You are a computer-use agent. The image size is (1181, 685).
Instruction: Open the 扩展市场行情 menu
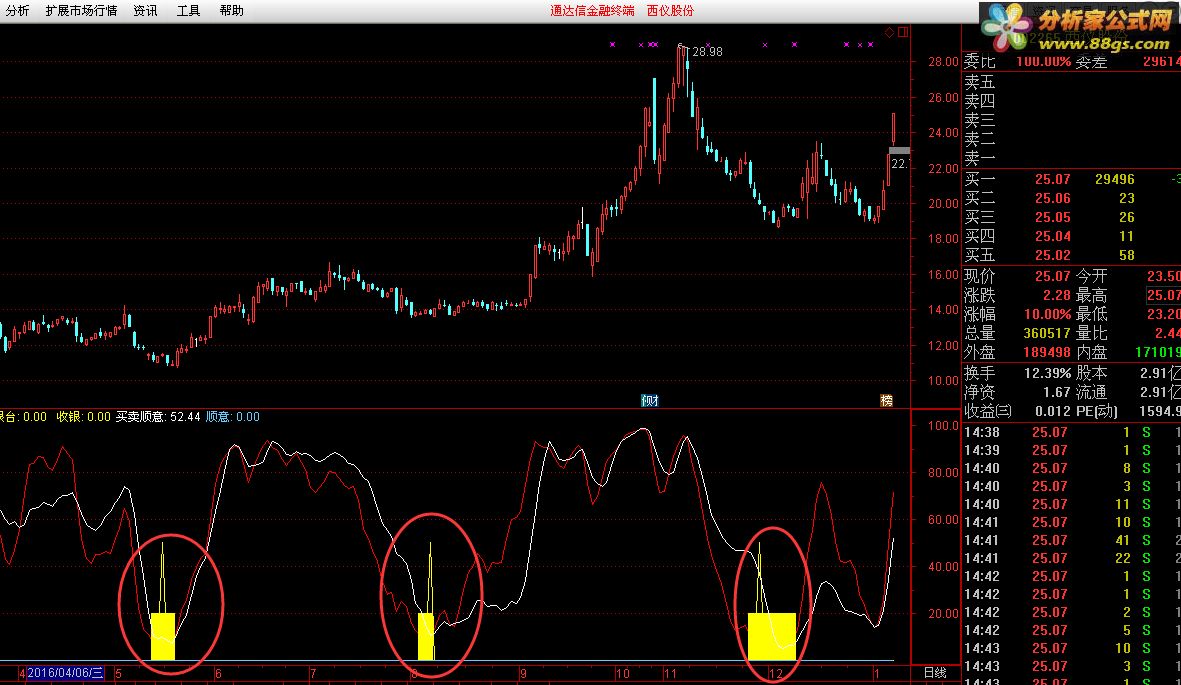pyautogui.click(x=81, y=11)
